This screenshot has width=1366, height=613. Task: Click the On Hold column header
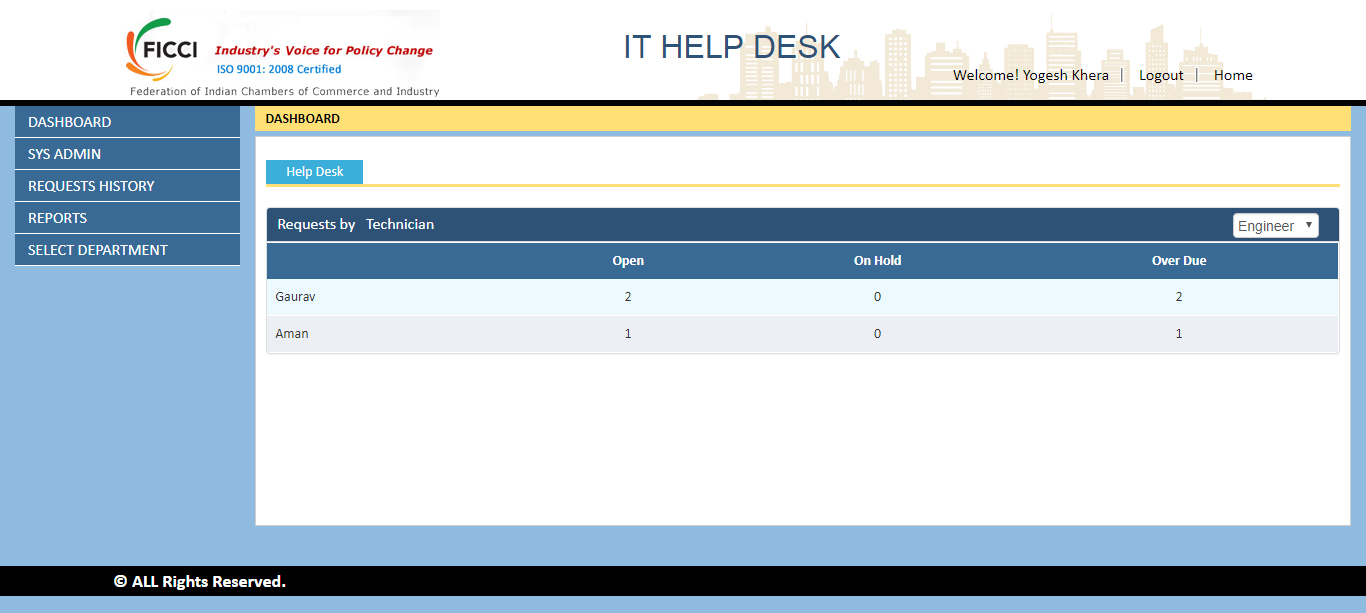pos(877,260)
